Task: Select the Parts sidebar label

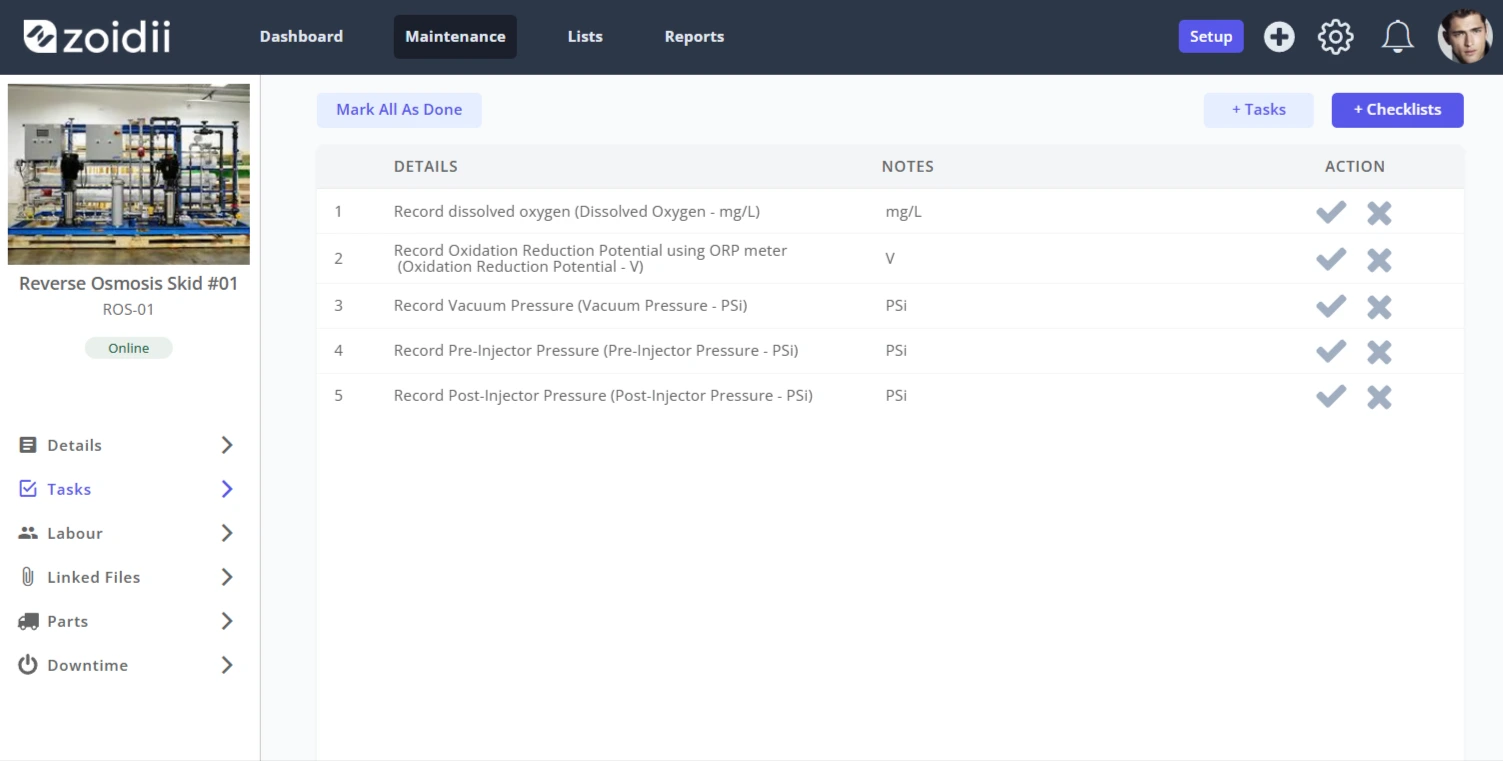Action: (68, 621)
